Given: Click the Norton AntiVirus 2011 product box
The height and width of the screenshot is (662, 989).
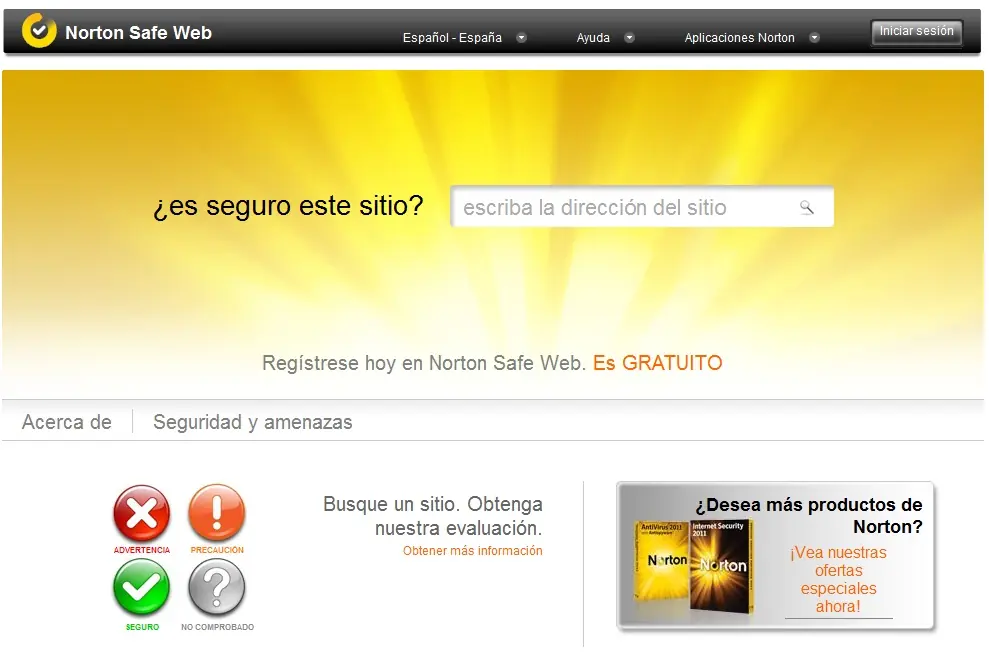Looking at the screenshot, I should 662,560.
